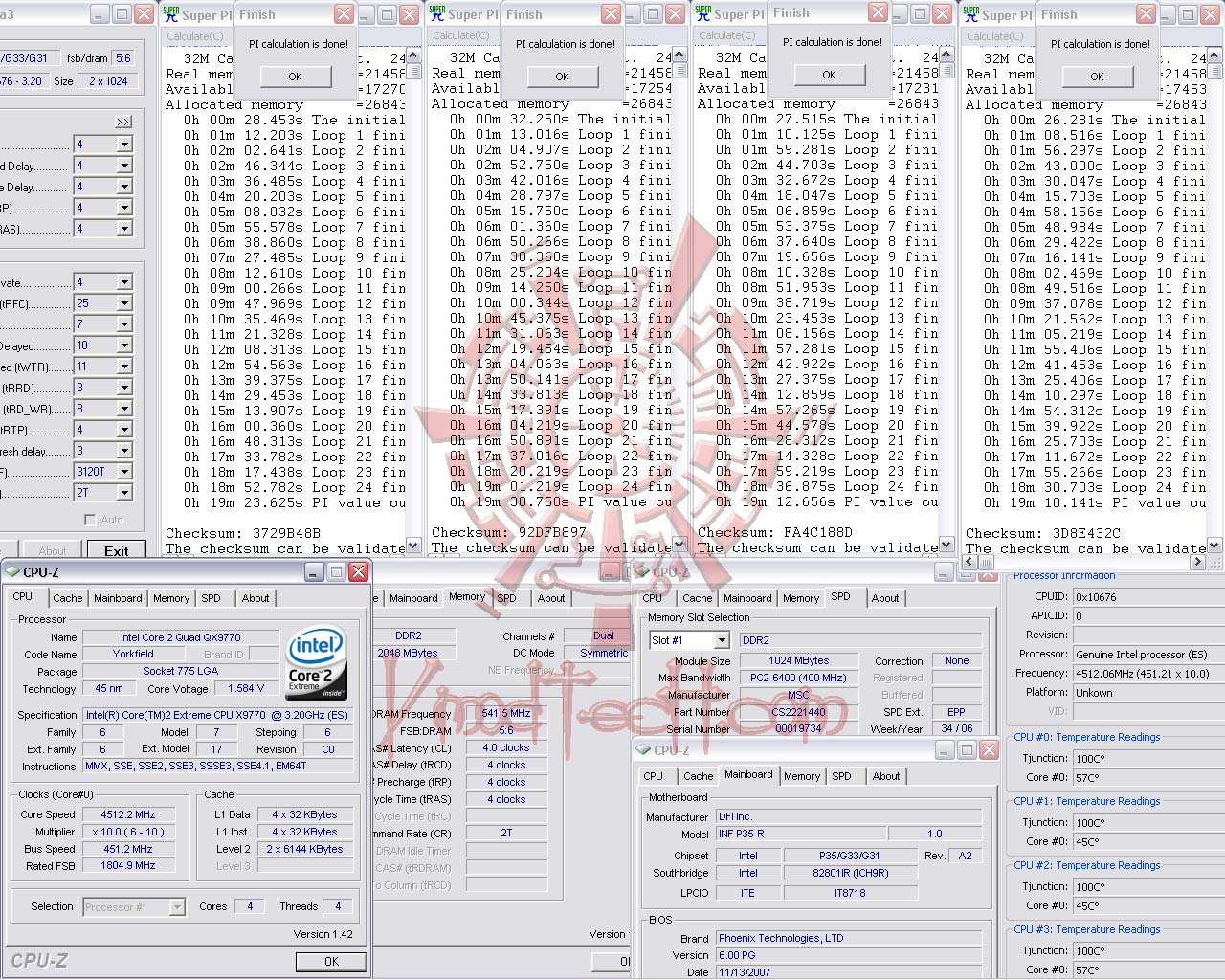
Task: Open the (tRRD) dropdown showing 3
Action: 124,388
